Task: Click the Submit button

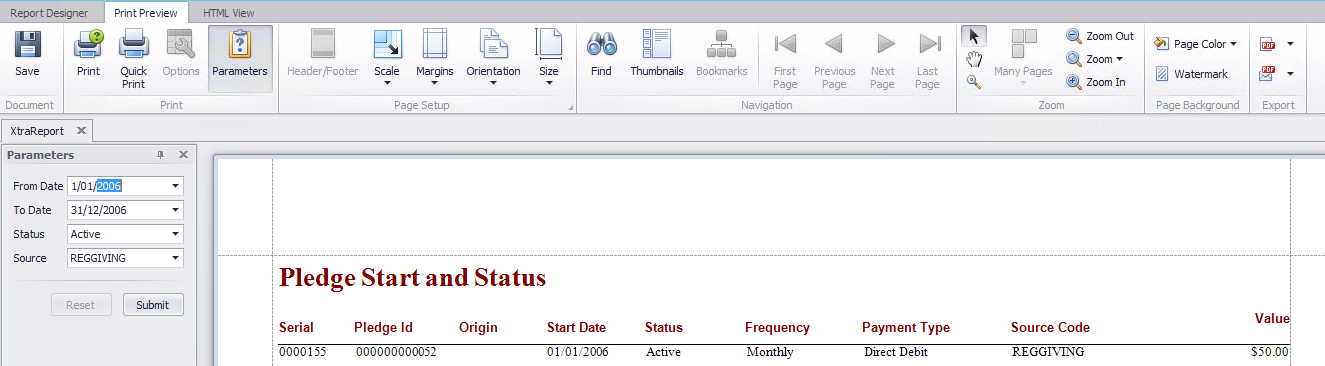Action: (153, 305)
